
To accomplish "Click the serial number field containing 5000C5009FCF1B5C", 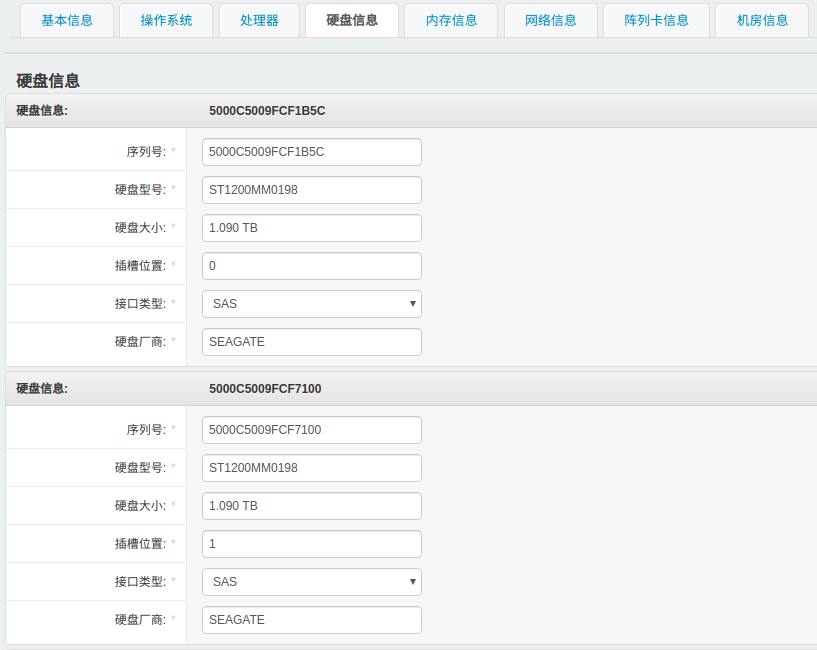I will tap(310, 151).
